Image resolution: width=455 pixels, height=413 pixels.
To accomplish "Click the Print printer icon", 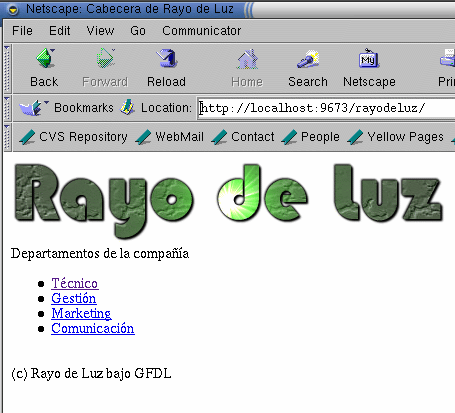I will (x=448, y=58).
